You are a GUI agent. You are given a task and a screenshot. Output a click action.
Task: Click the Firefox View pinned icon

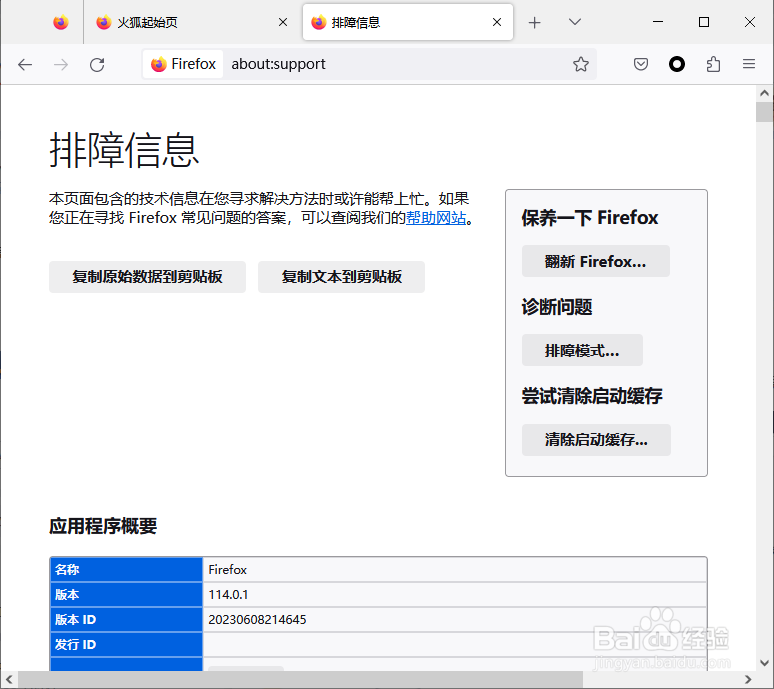point(61,22)
